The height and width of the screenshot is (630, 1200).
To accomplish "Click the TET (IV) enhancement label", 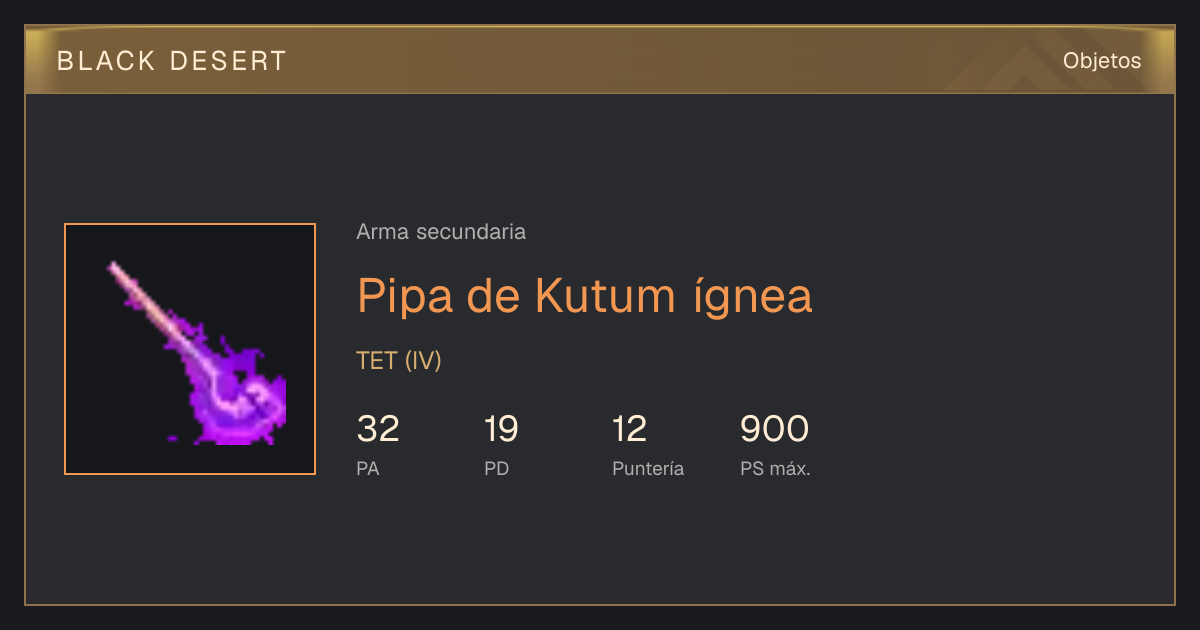I will (x=399, y=361).
